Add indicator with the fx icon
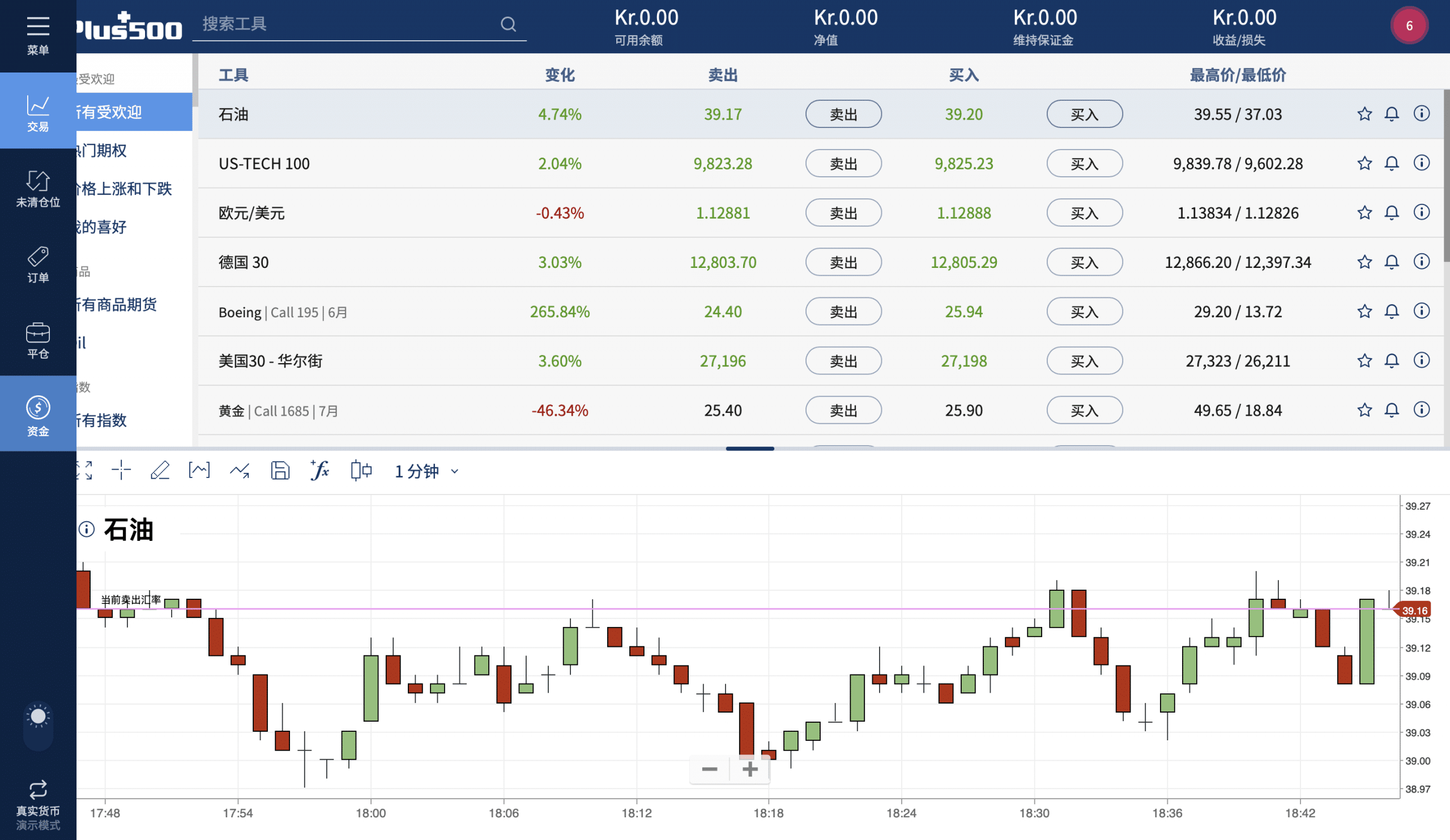The width and height of the screenshot is (1450, 840). [319, 470]
